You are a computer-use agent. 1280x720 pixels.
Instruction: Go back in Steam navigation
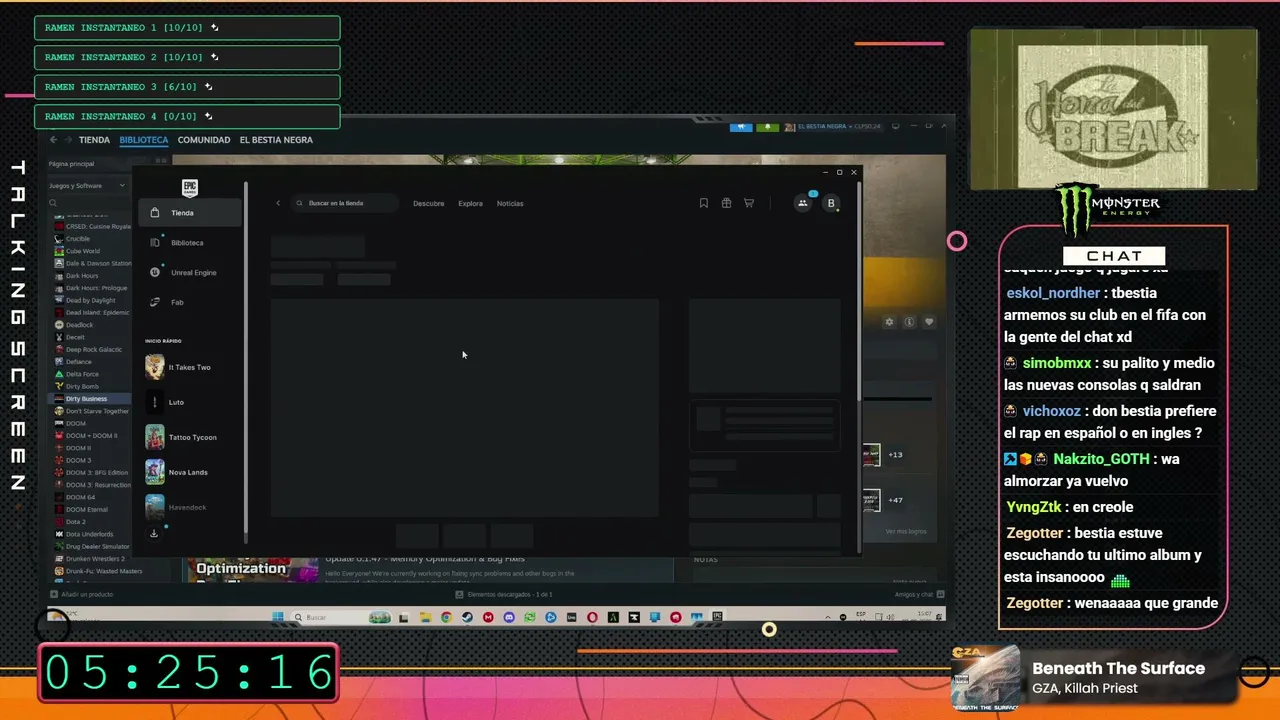53,140
